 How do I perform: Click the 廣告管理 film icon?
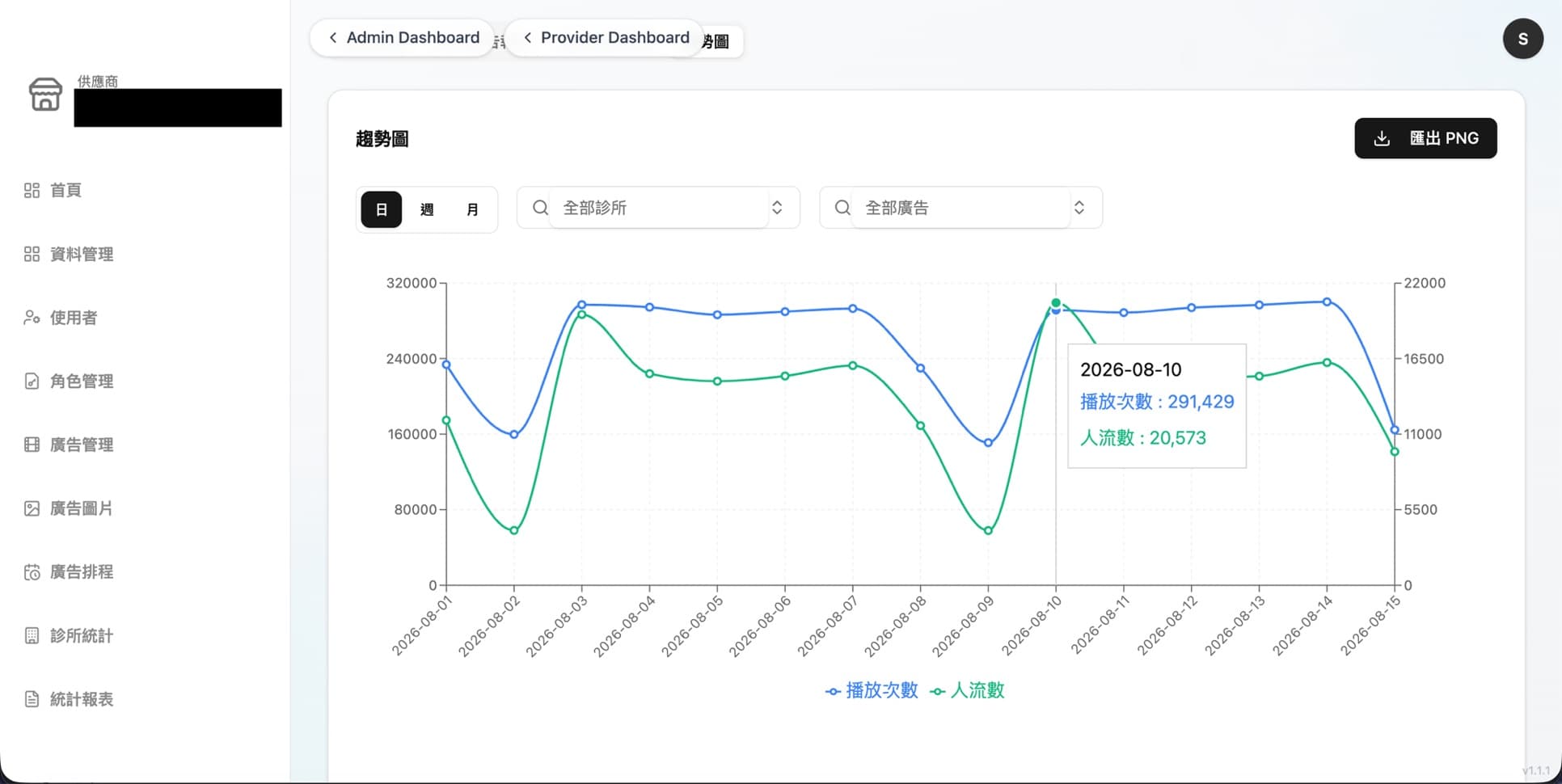(32, 445)
